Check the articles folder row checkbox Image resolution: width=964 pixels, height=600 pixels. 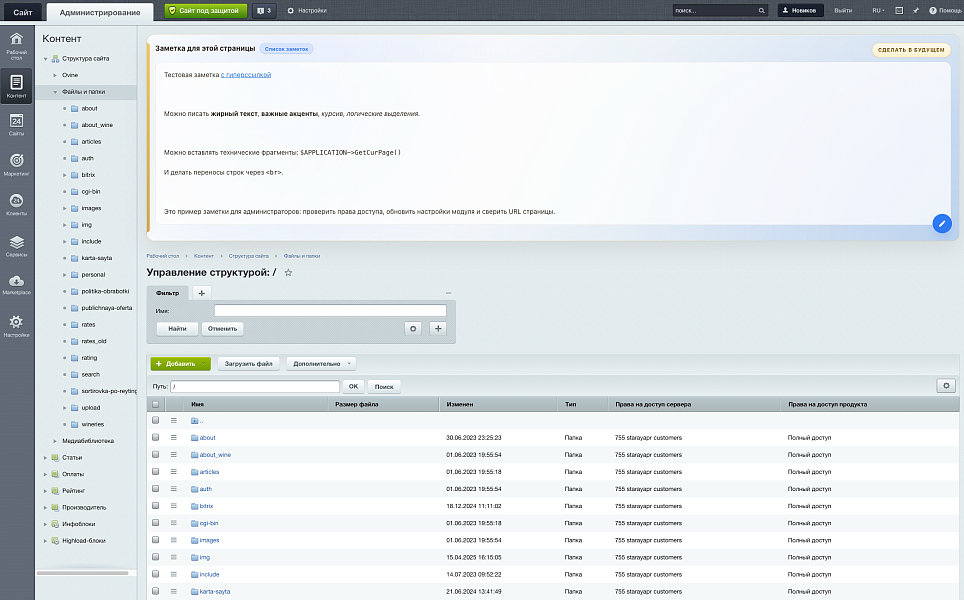[156, 472]
